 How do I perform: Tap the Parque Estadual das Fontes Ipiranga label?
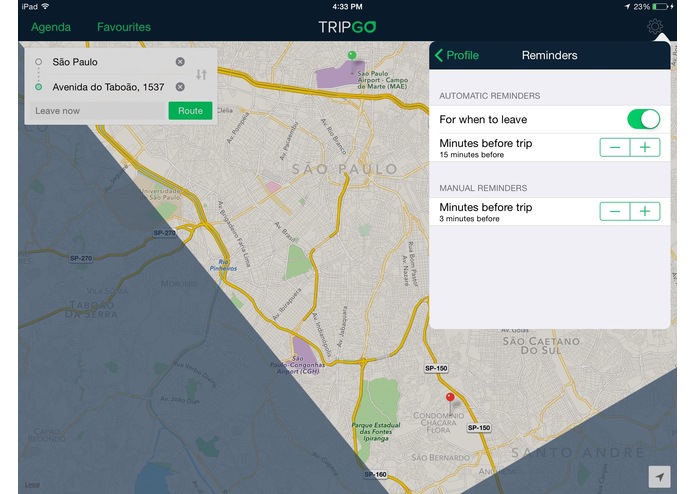coord(375,431)
